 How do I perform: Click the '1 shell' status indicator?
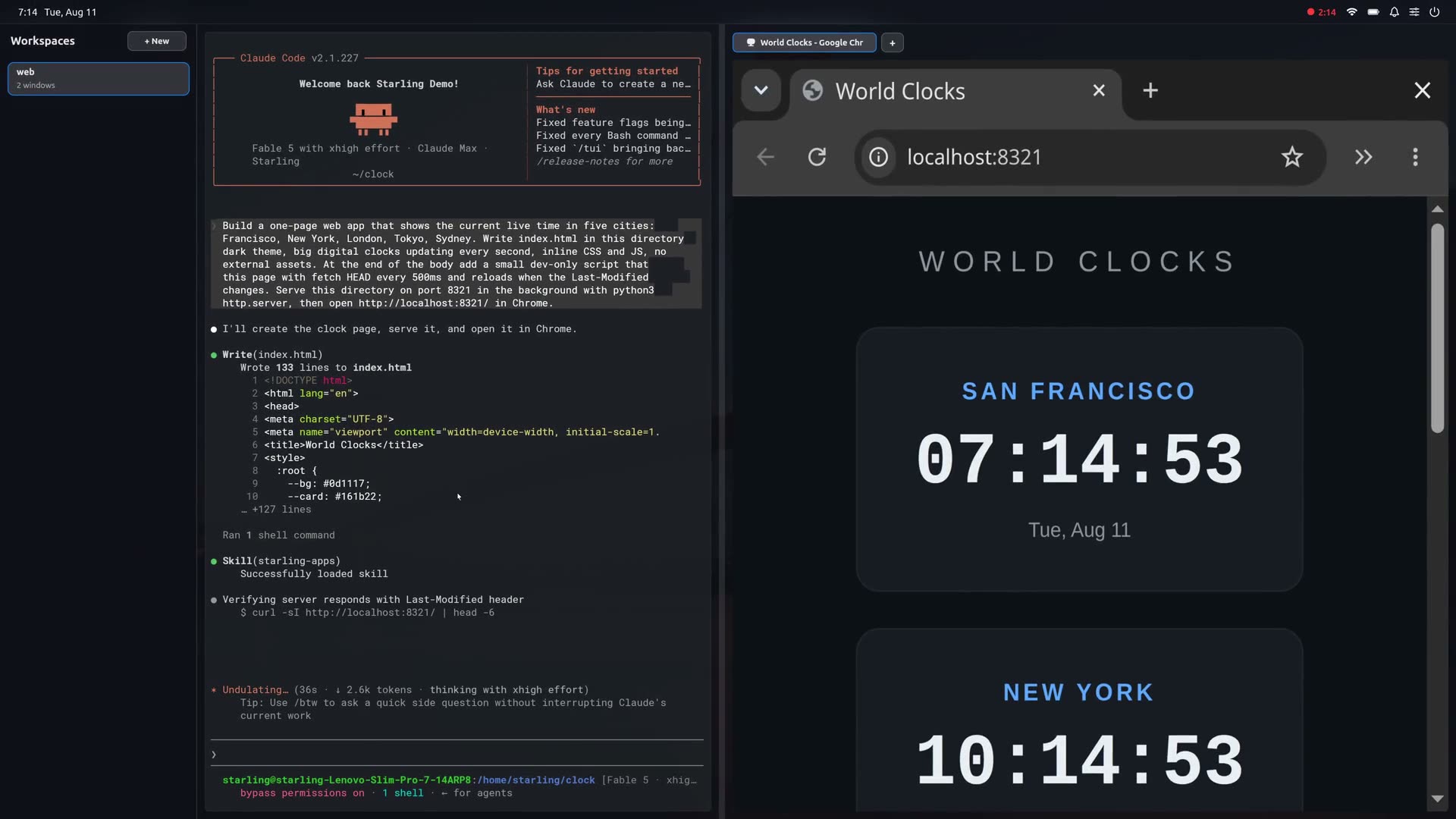tap(403, 792)
